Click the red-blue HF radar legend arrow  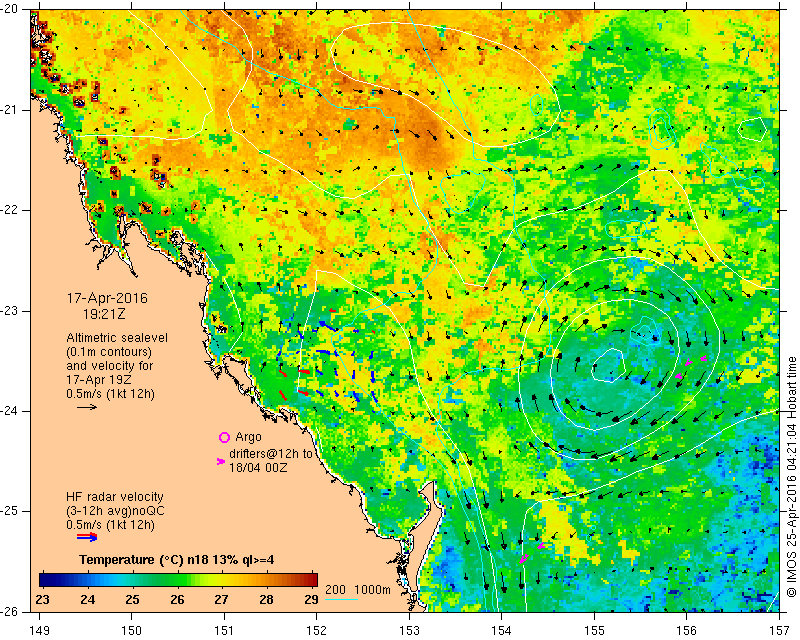point(87,536)
